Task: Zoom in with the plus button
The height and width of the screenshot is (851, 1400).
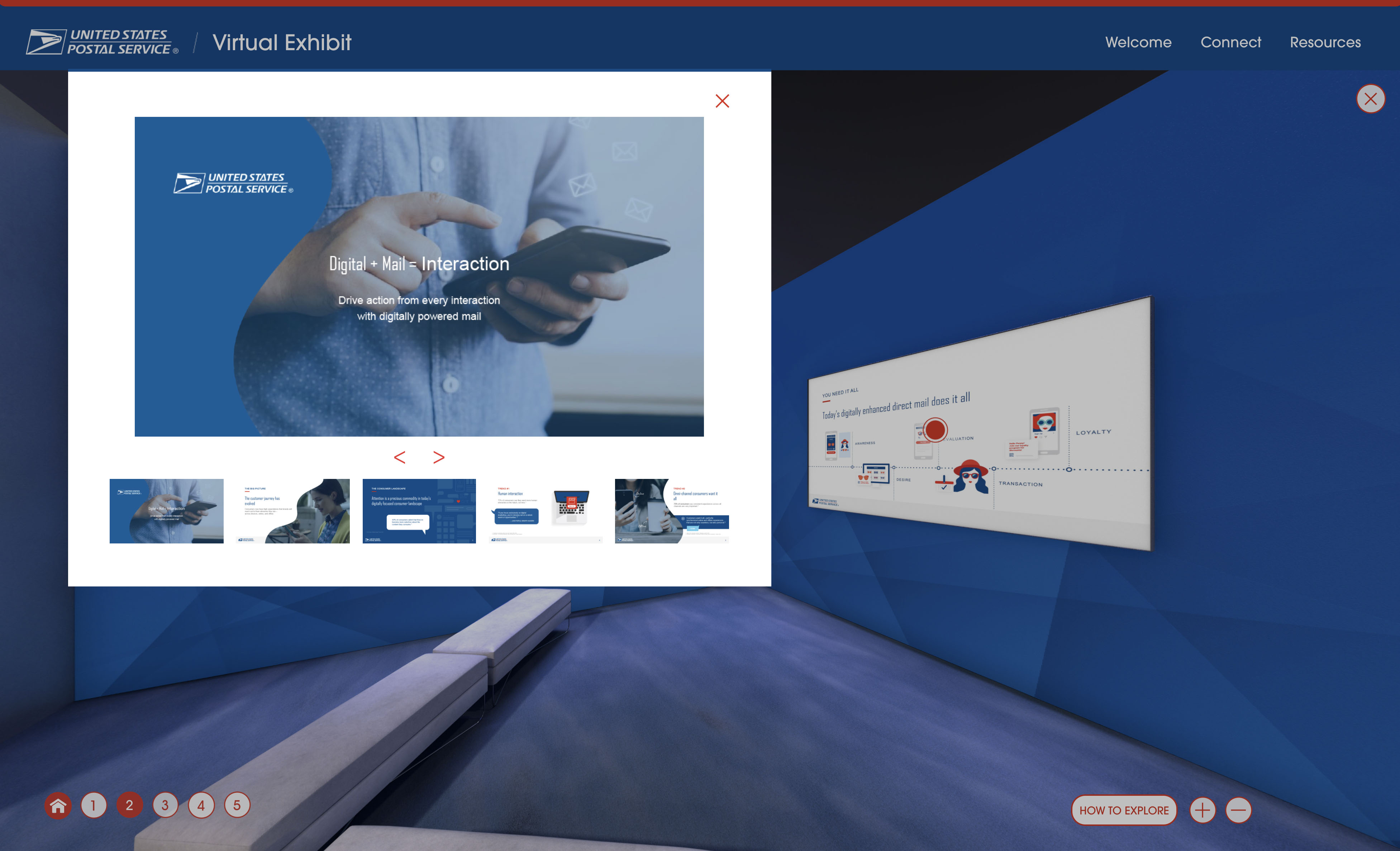Action: click(x=1202, y=810)
